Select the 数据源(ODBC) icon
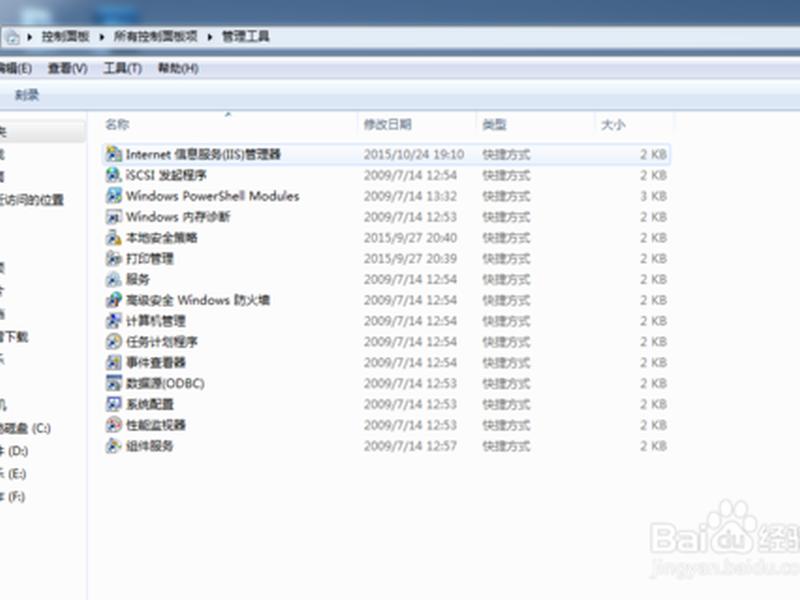800x600 pixels. coord(113,383)
